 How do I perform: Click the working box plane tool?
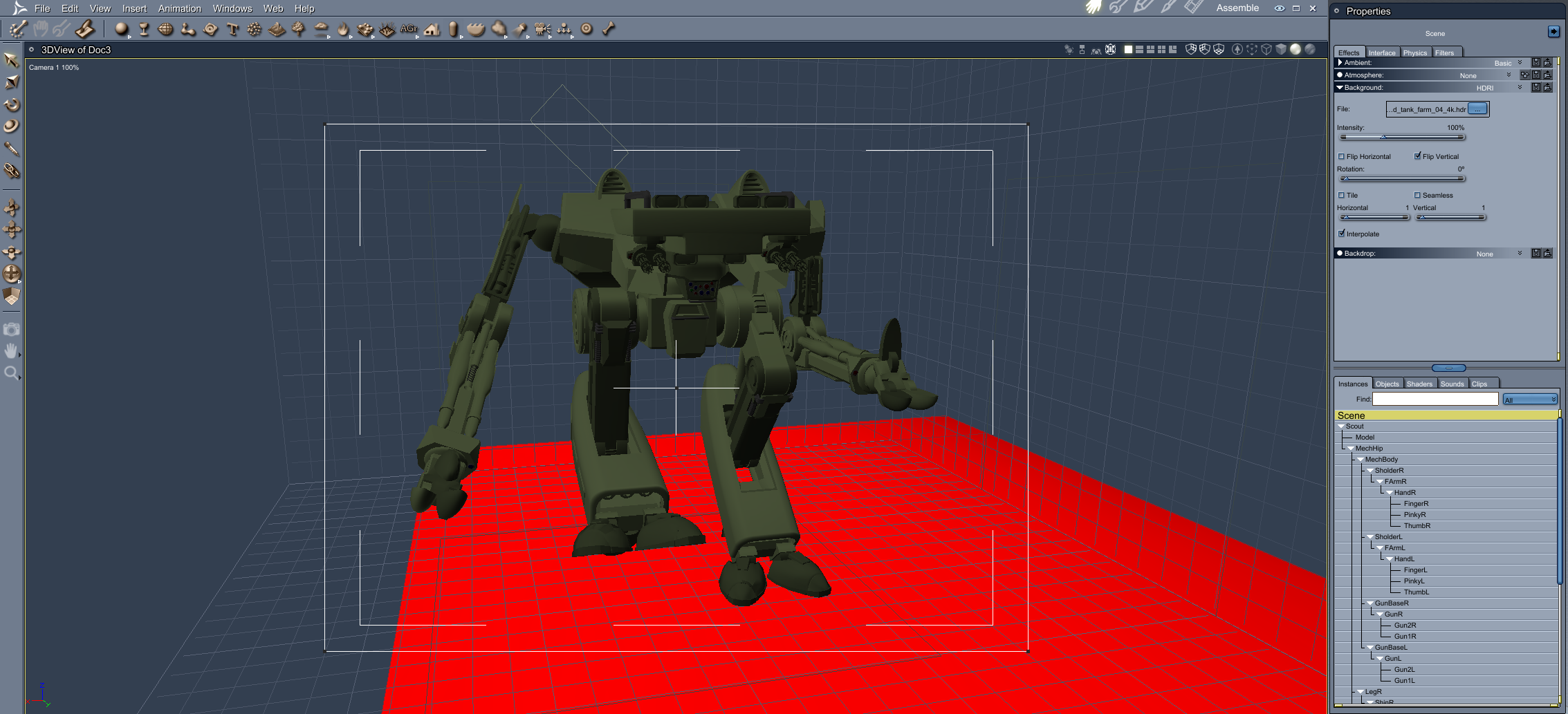point(11,297)
